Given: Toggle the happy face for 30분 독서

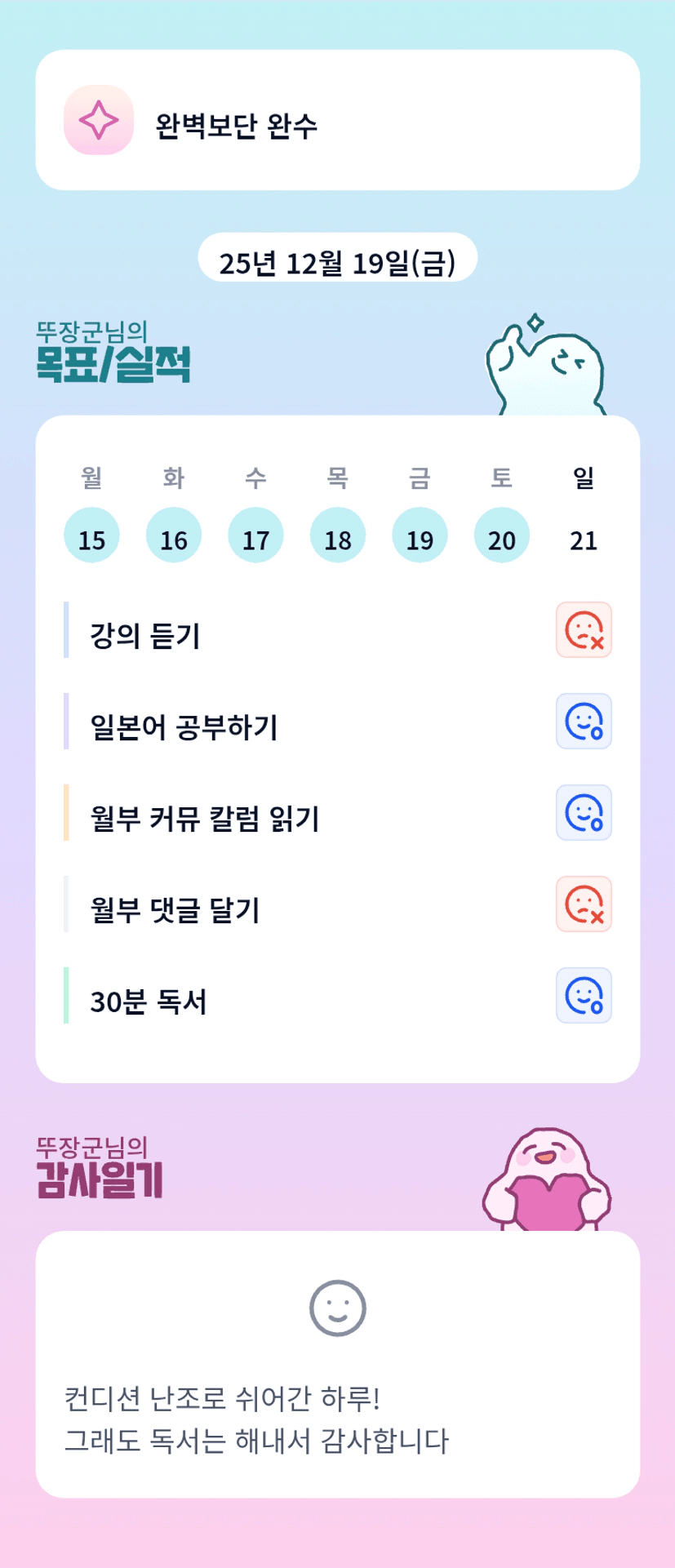Looking at the screenshot, I should coord(584,996).
